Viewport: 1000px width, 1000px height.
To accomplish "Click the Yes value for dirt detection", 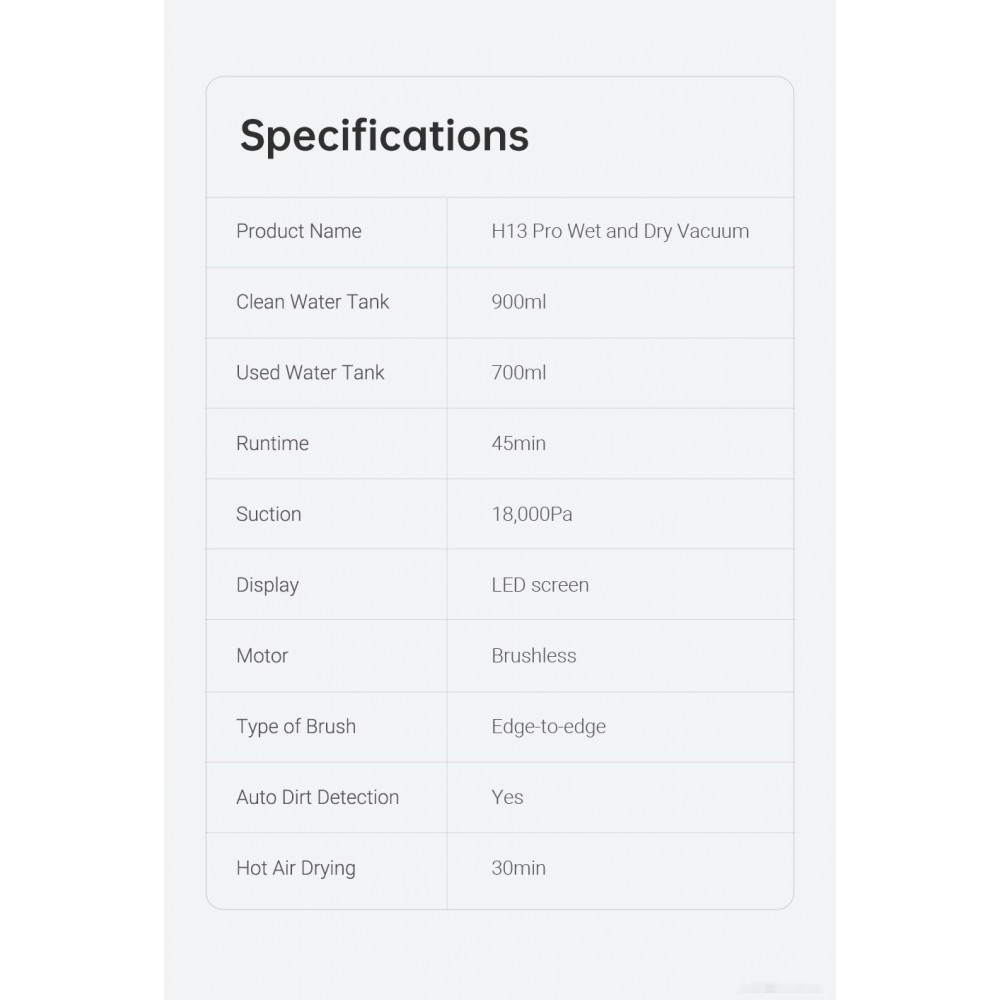I will tap(508, 797).
